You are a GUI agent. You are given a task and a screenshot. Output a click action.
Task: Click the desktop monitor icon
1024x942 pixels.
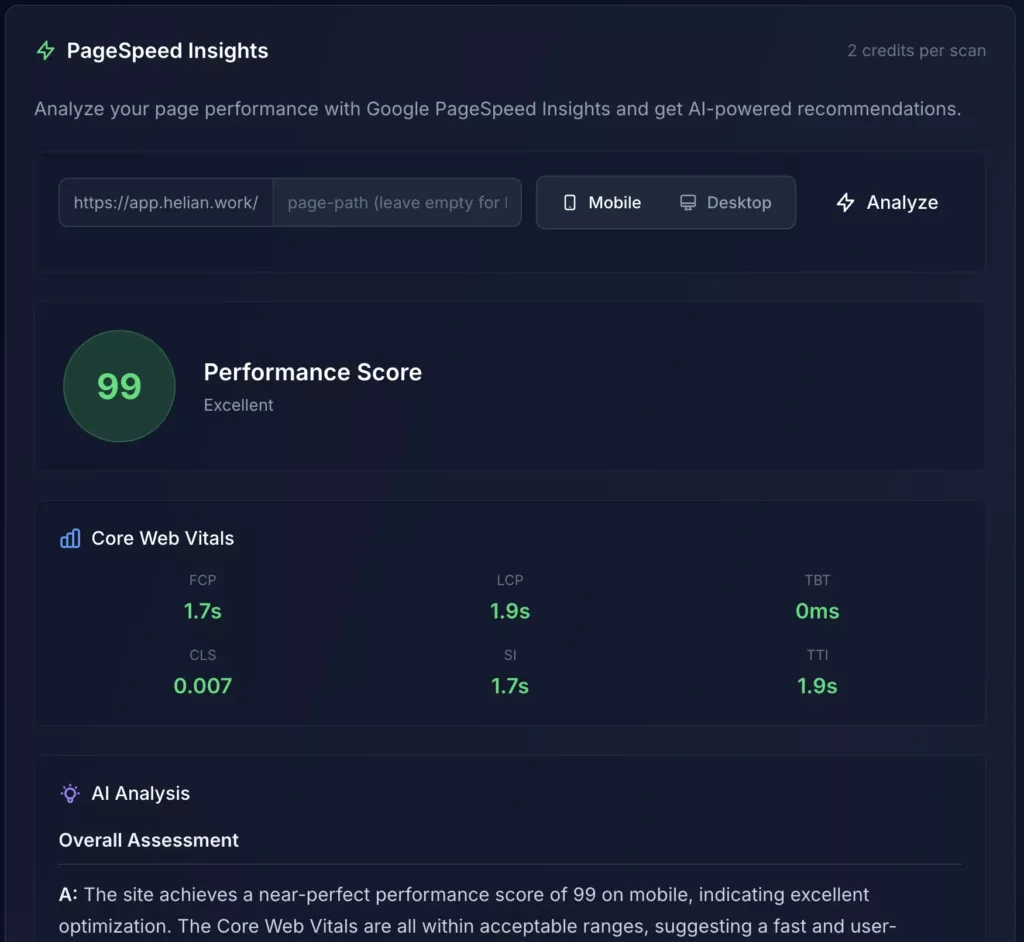[688, 203]
